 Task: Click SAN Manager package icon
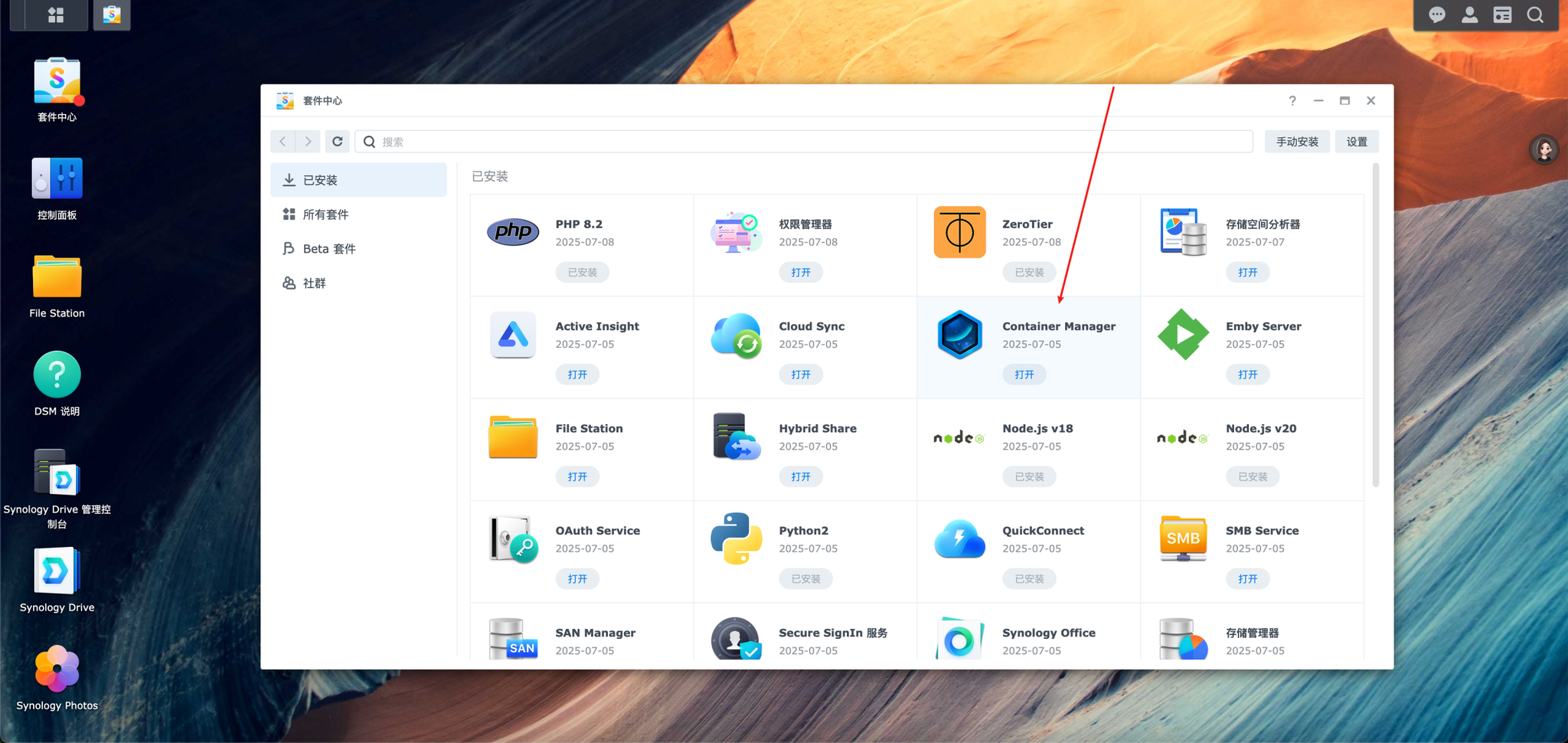[x=513, y=638]
